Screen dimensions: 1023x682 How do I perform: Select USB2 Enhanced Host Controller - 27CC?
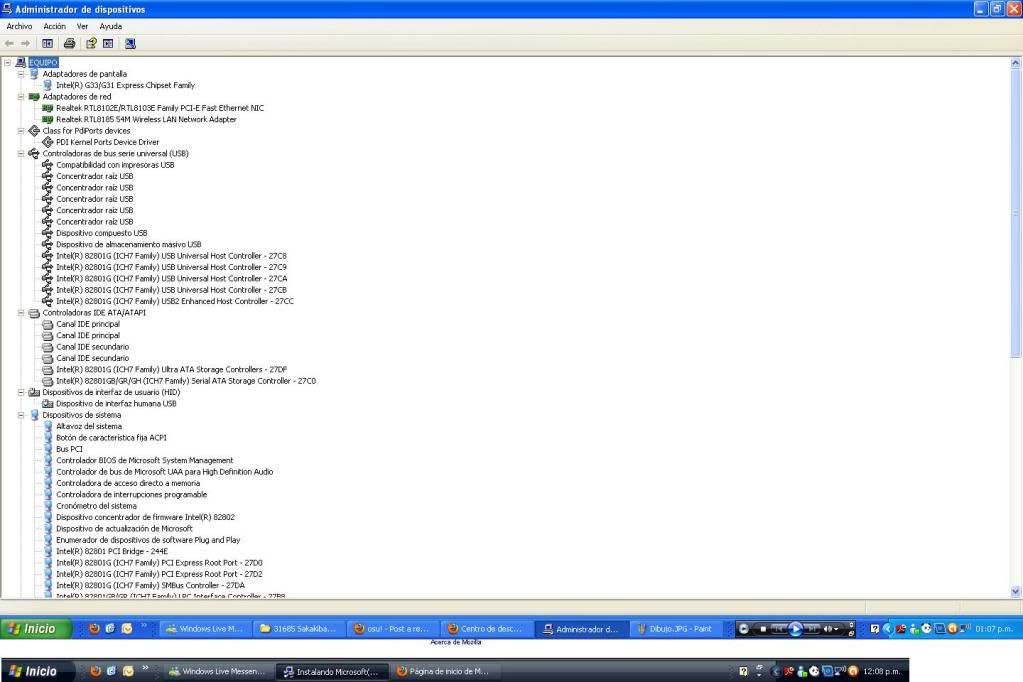tap(175, 302)
